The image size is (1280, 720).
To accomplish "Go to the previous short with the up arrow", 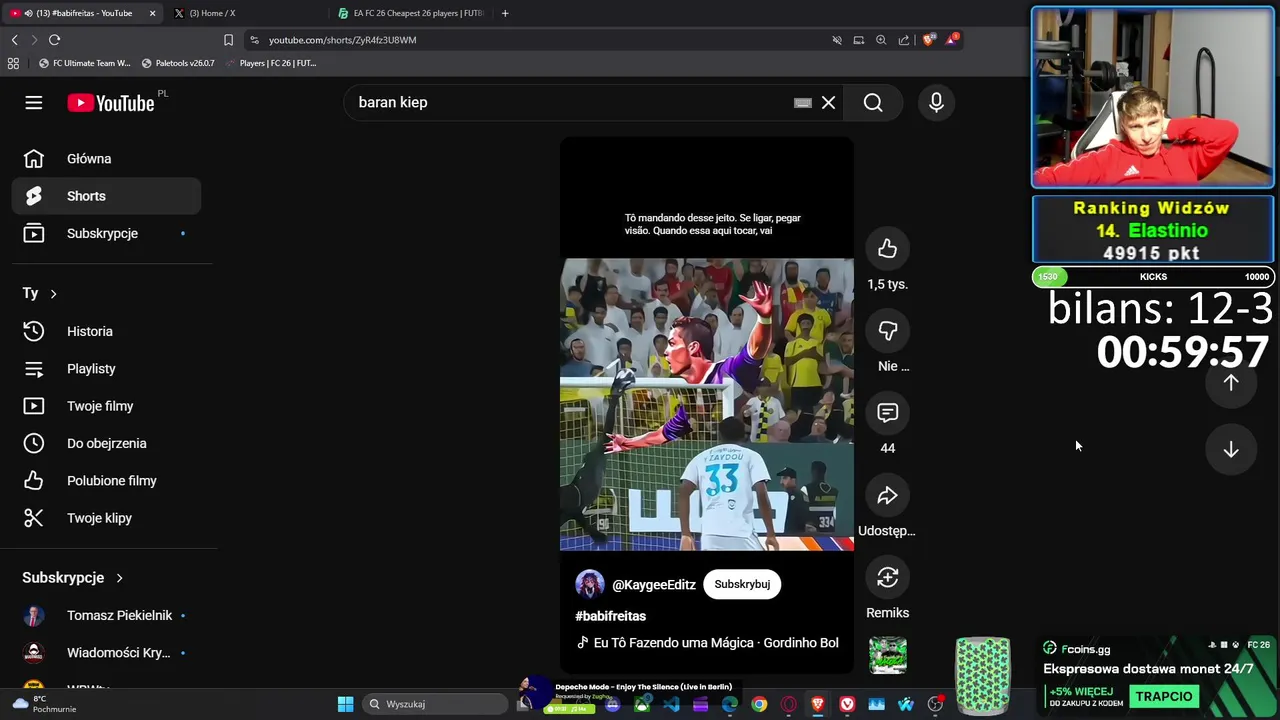I will pos(1231,382).
